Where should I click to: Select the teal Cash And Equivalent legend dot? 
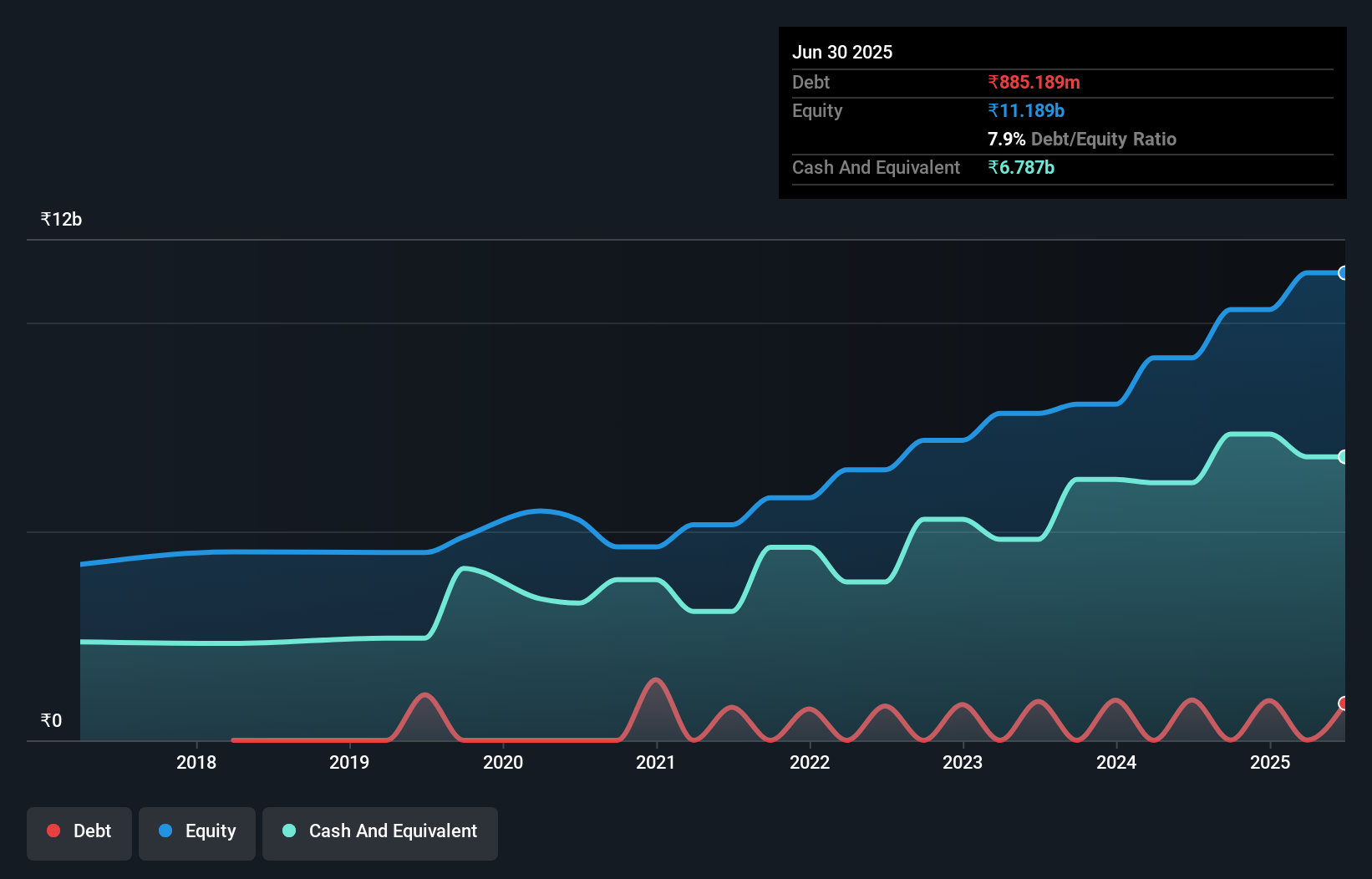click(x=288, y=831)
